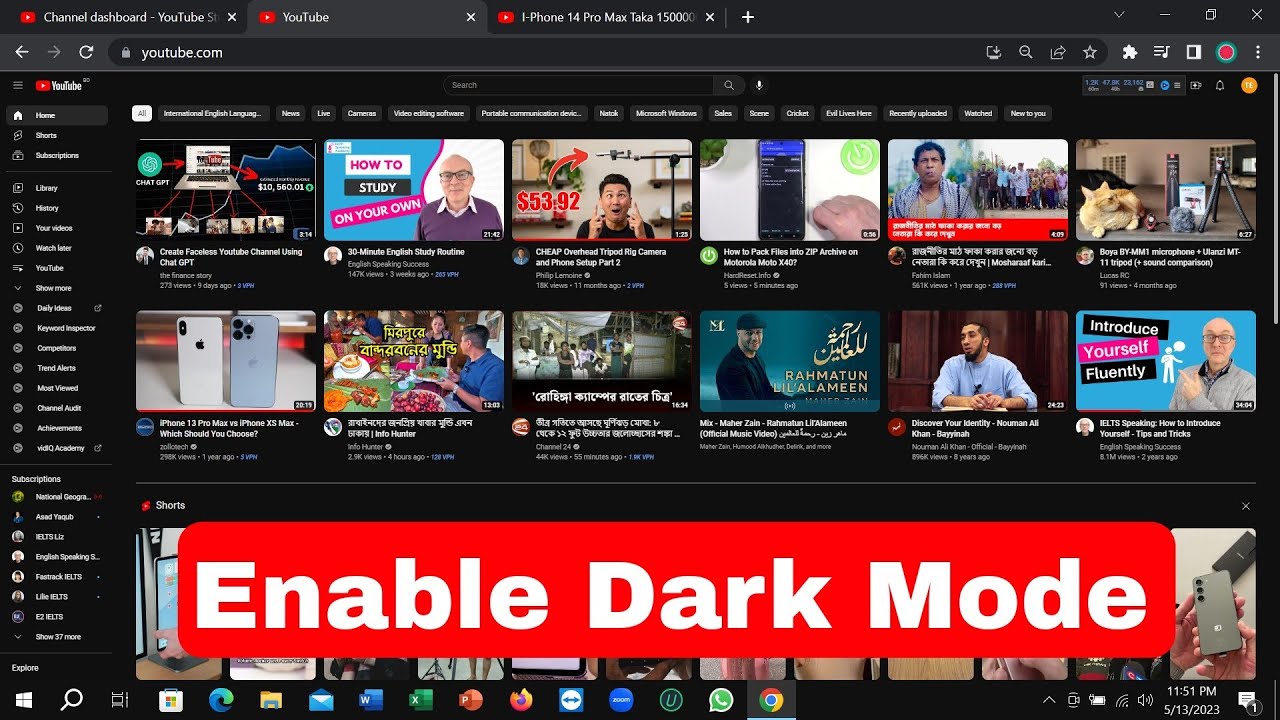Open IELTS Liz subscription channel
Screen dimensions: 1280x720
coord(57,537)
